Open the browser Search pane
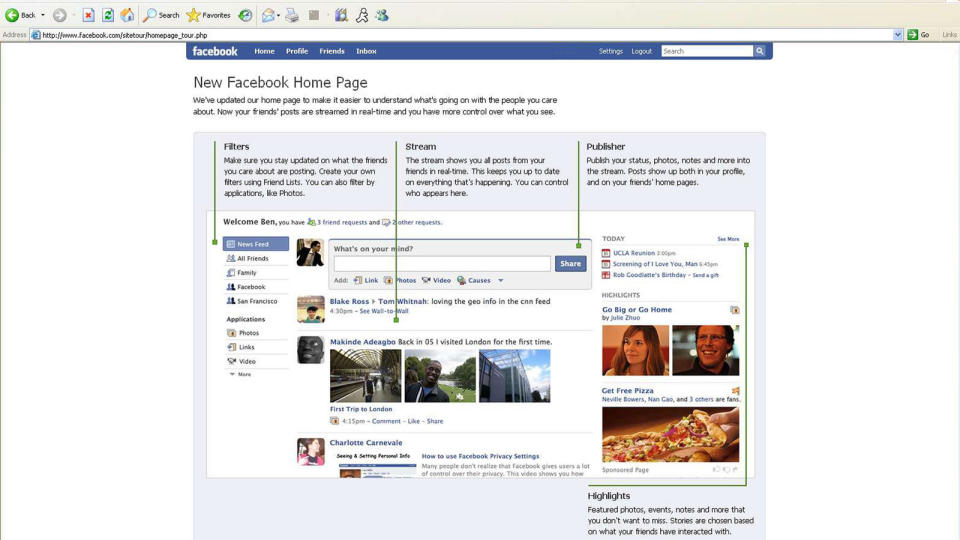Screen dimensions: 960x540 pyautogui.click(x=162, y=15)
